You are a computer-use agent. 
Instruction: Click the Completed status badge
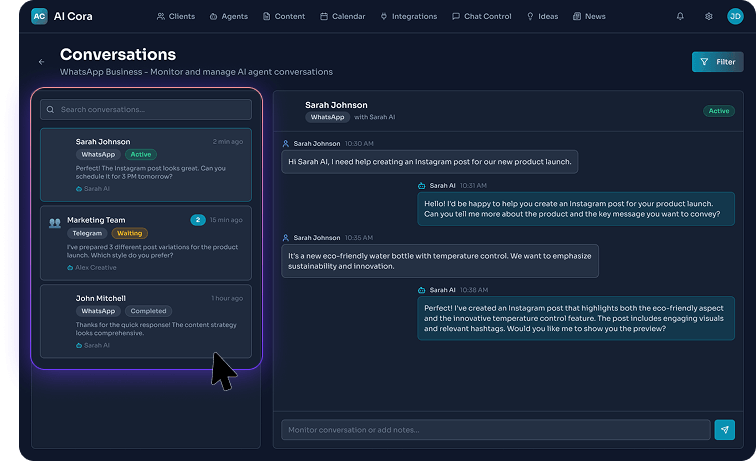pos(148,311)
